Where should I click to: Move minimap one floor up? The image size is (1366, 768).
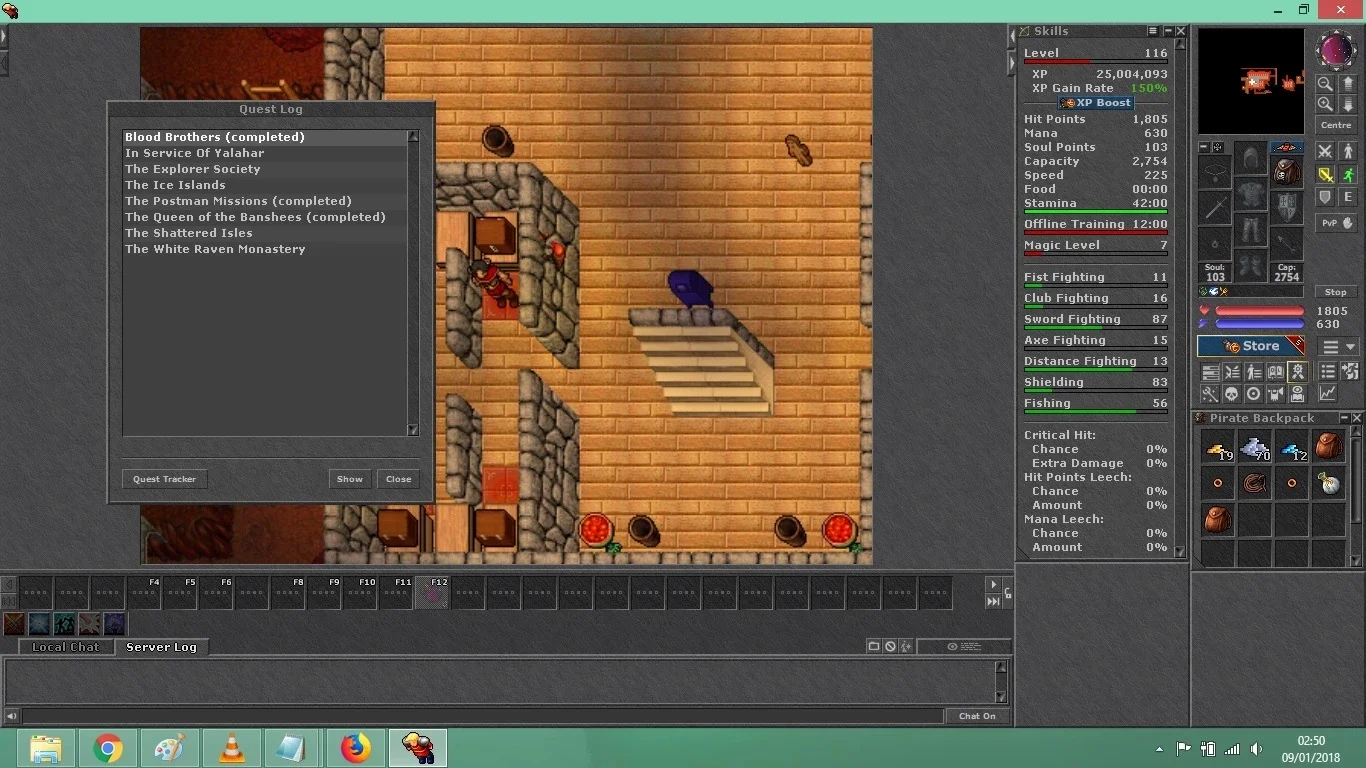pyautogui.click(x=1348, y=83)
